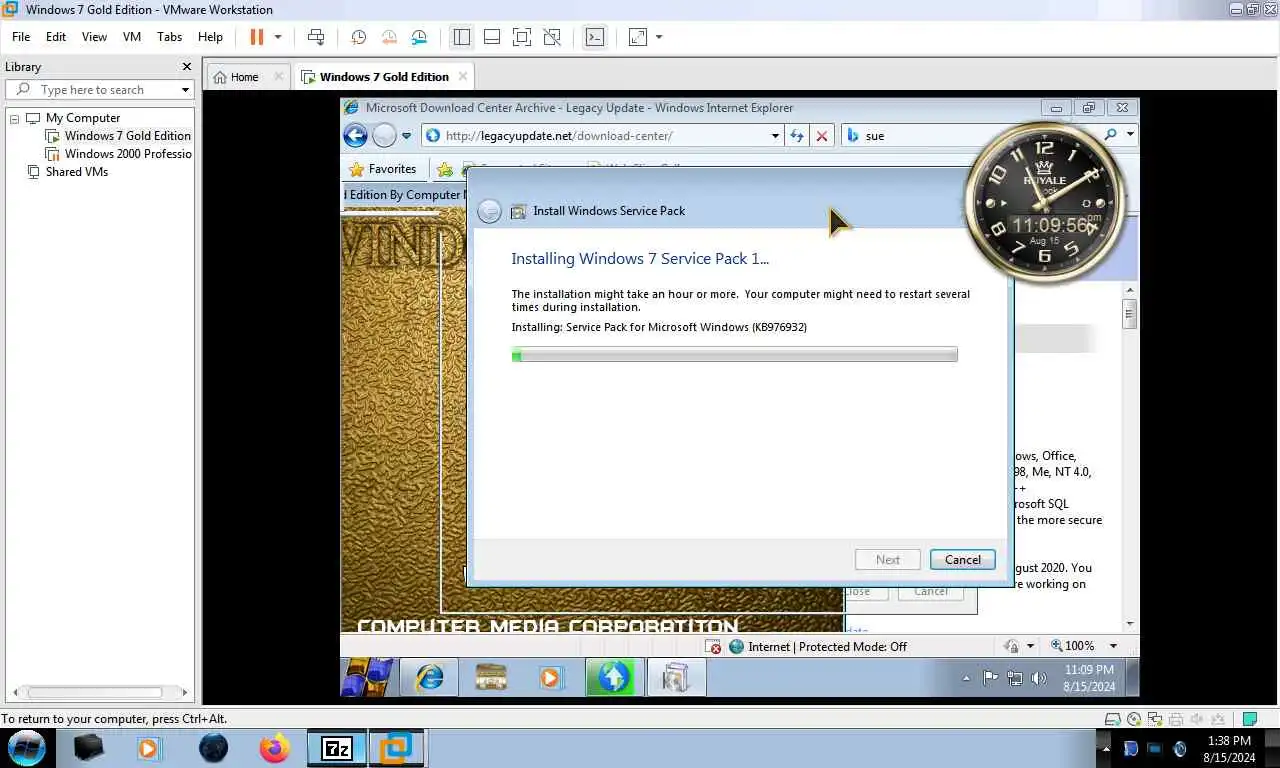
Task: Open the IE search provider dropdown
Action: tap(1131, 135)
